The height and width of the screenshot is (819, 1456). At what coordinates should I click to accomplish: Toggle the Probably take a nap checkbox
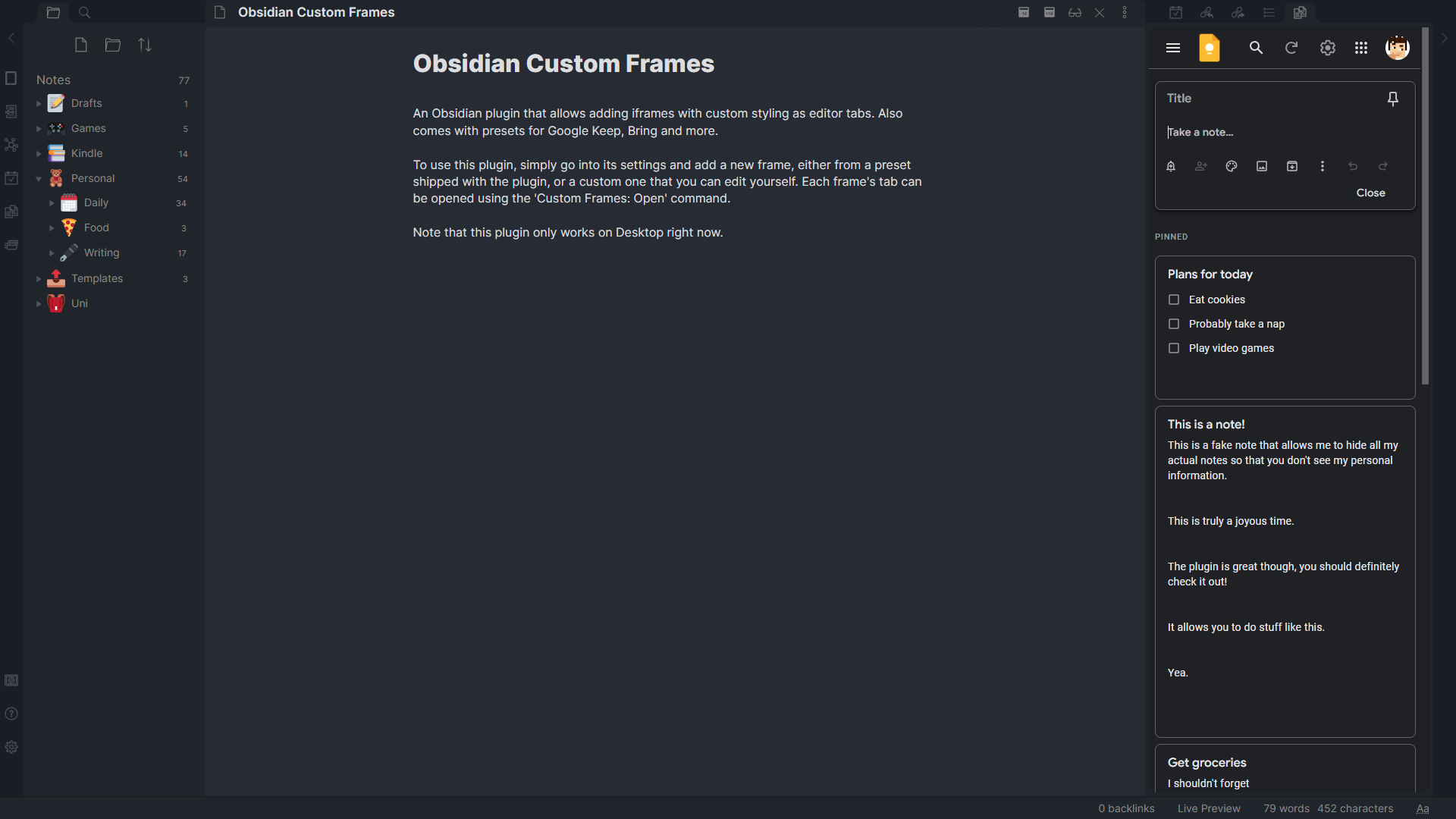[x=1174, y=323]
